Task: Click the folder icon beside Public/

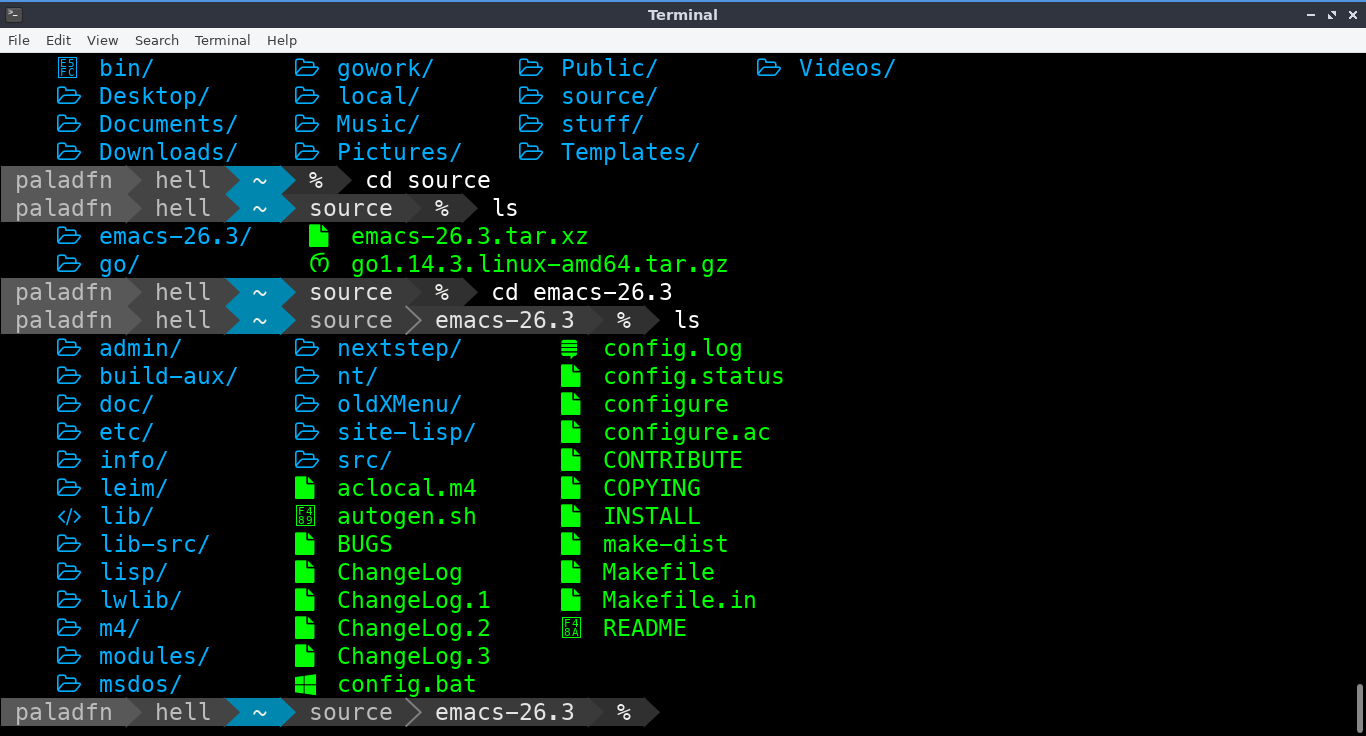Action: [531, 68]
